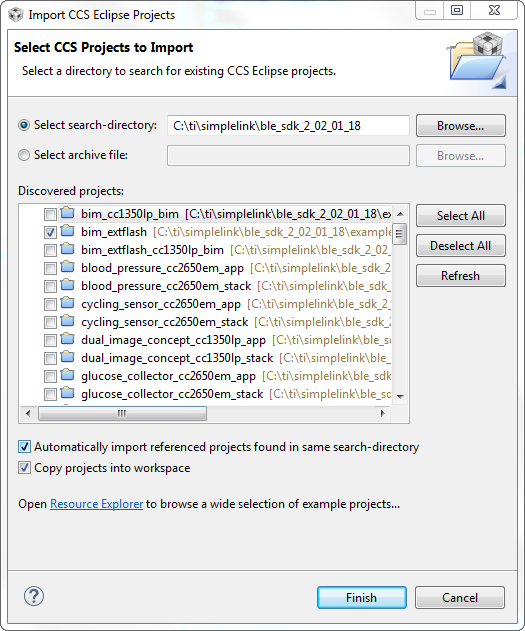Uncheck the bim_extflash project checkbox
The image size is (525, 631).
click(x=50, y=233)
